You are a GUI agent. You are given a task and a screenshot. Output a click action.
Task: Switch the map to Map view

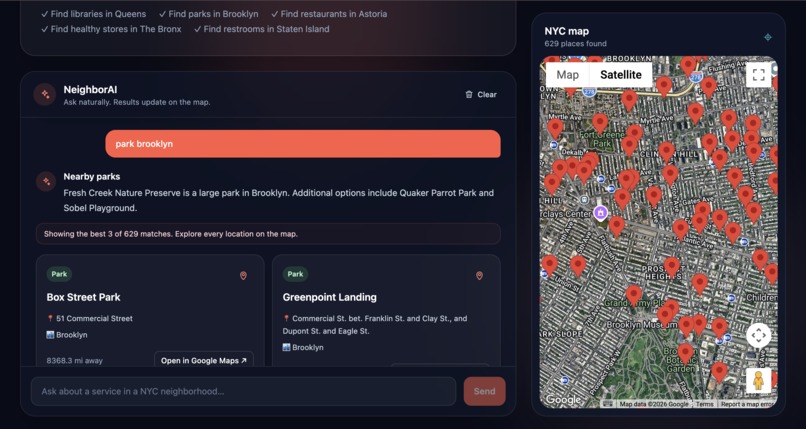pos(567,75)
